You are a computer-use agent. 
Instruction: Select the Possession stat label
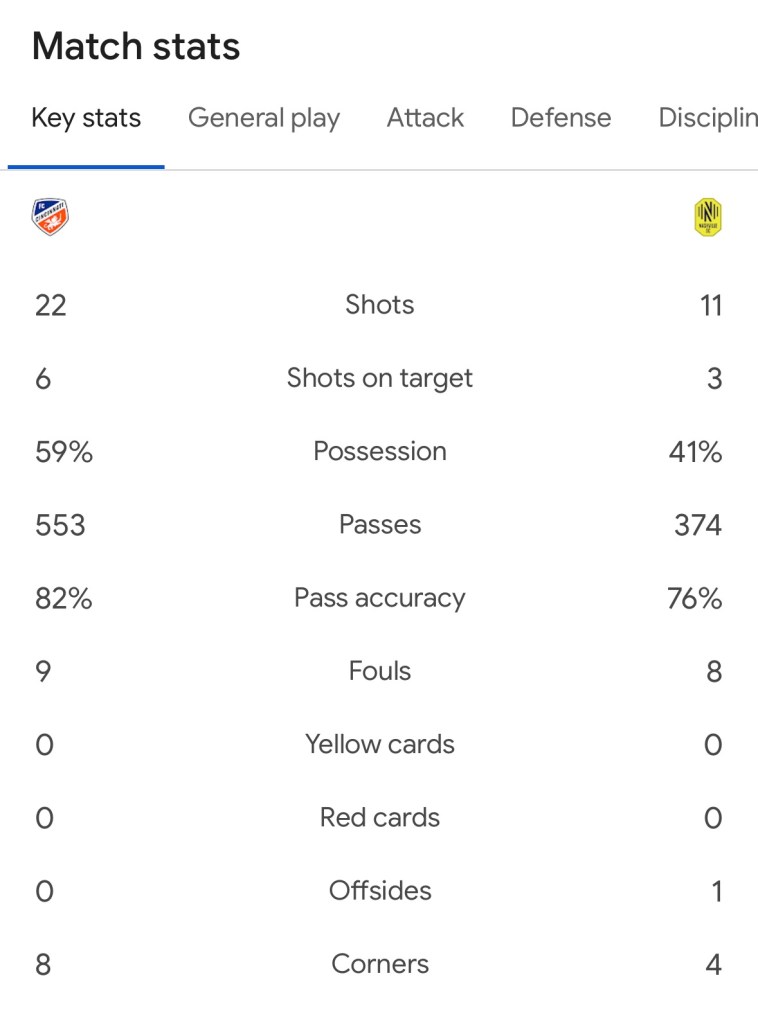point(380,451)
